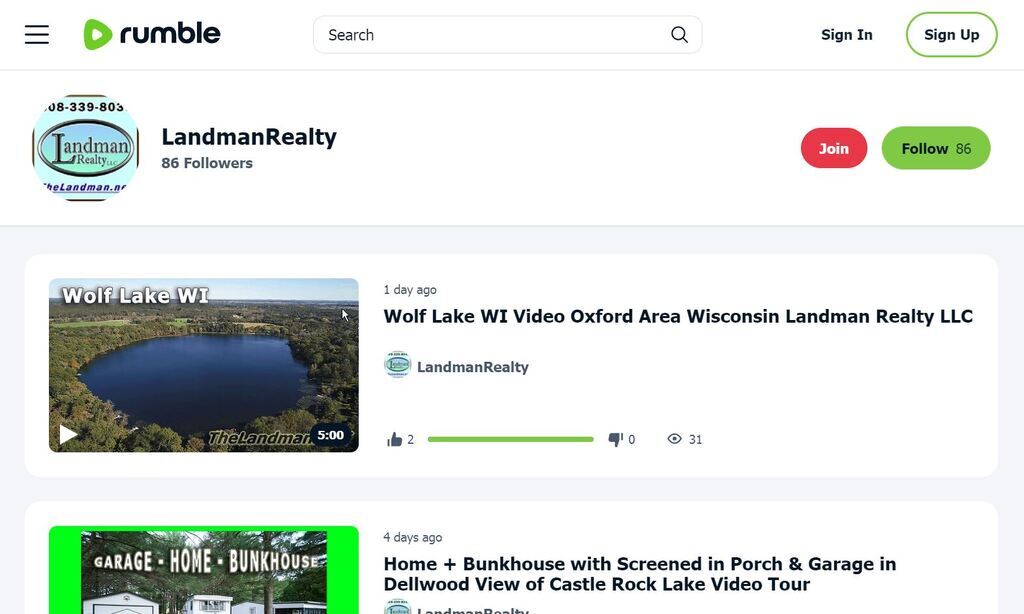Click the thumbs up icon on Wolf Lake video
The height and width of the screenshot is (614, 1024).
click(x=395, y=440)
